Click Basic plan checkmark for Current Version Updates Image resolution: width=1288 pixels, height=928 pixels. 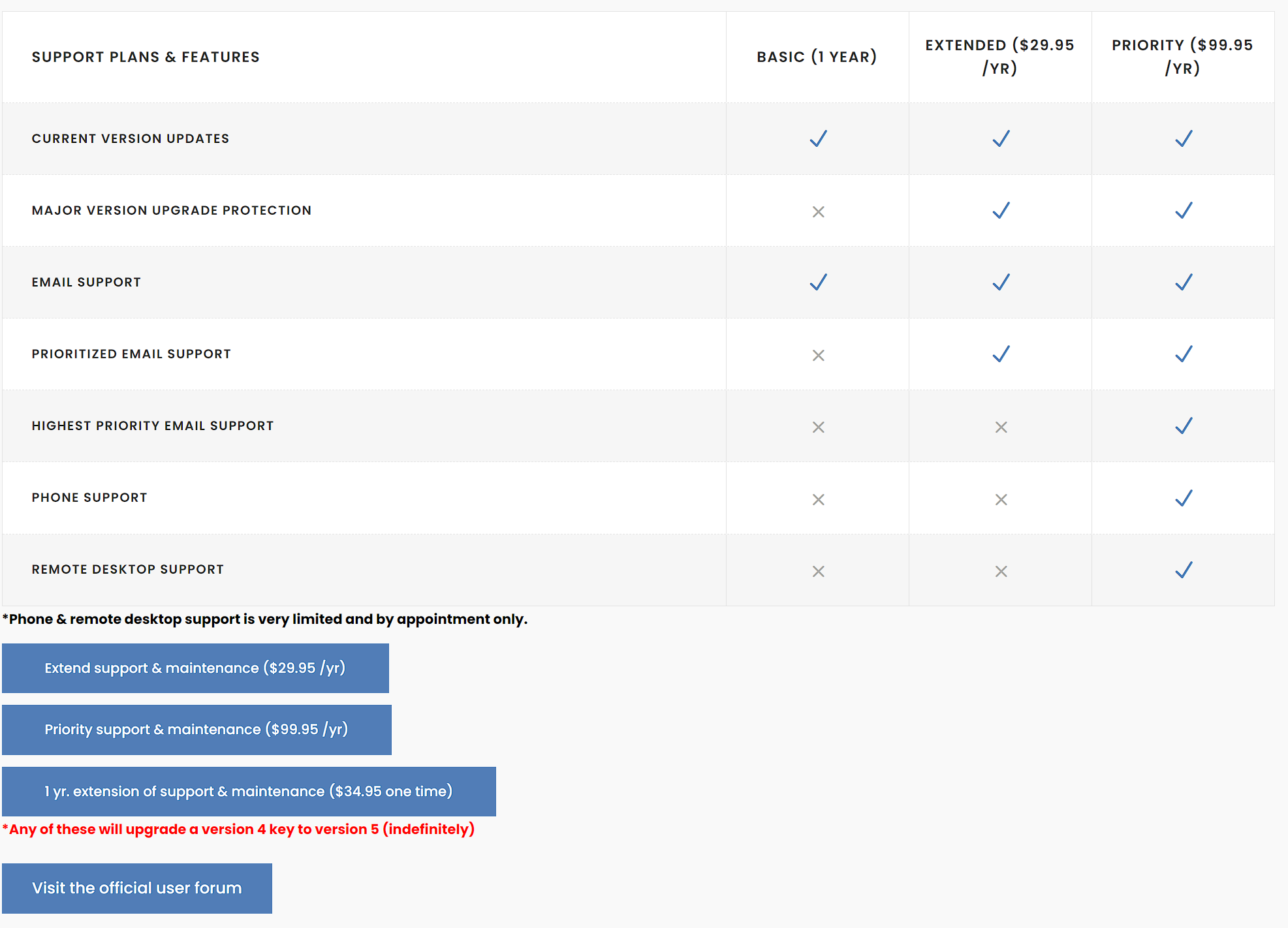coord(818,138)
